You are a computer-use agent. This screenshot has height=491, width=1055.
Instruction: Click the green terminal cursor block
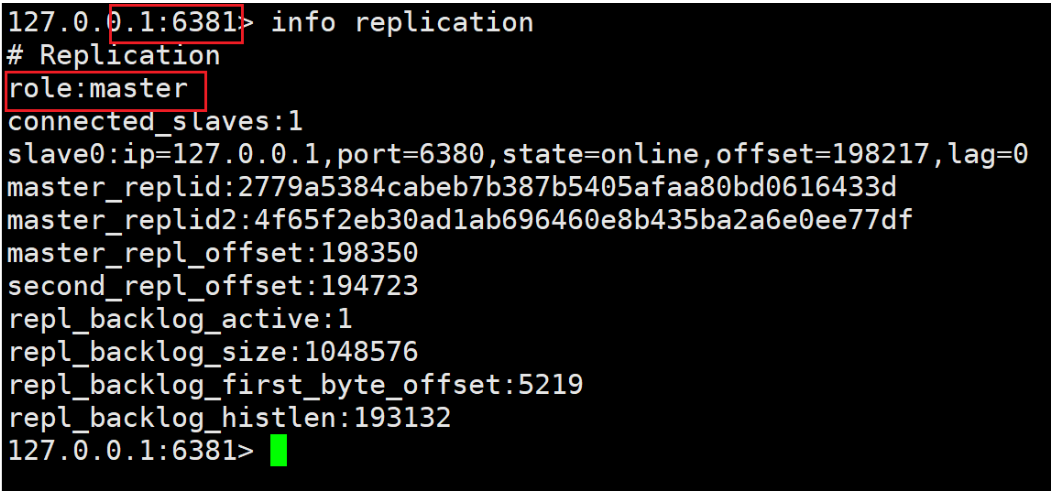click(x=279, y=450)
